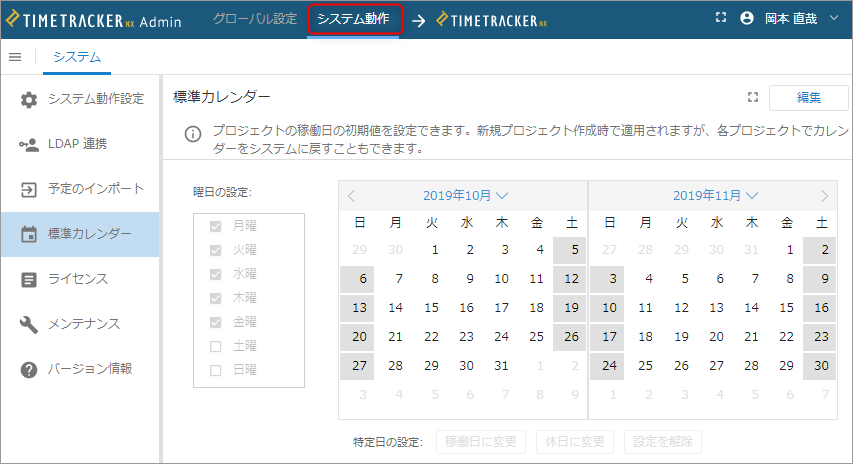Select November 15 in the calendar
Image resolution: width=853 pixels, height=464 pixels.
(786, 308)
